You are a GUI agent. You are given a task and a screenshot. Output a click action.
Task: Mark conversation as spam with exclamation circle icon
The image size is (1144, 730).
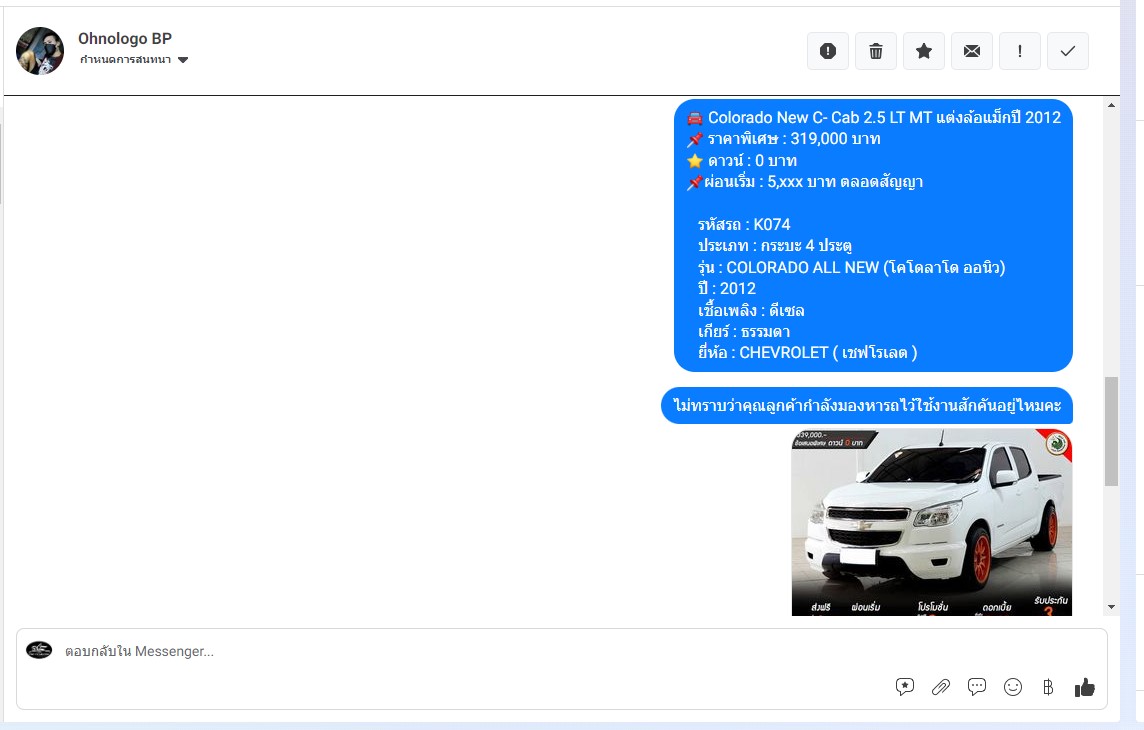click(827, 51)
